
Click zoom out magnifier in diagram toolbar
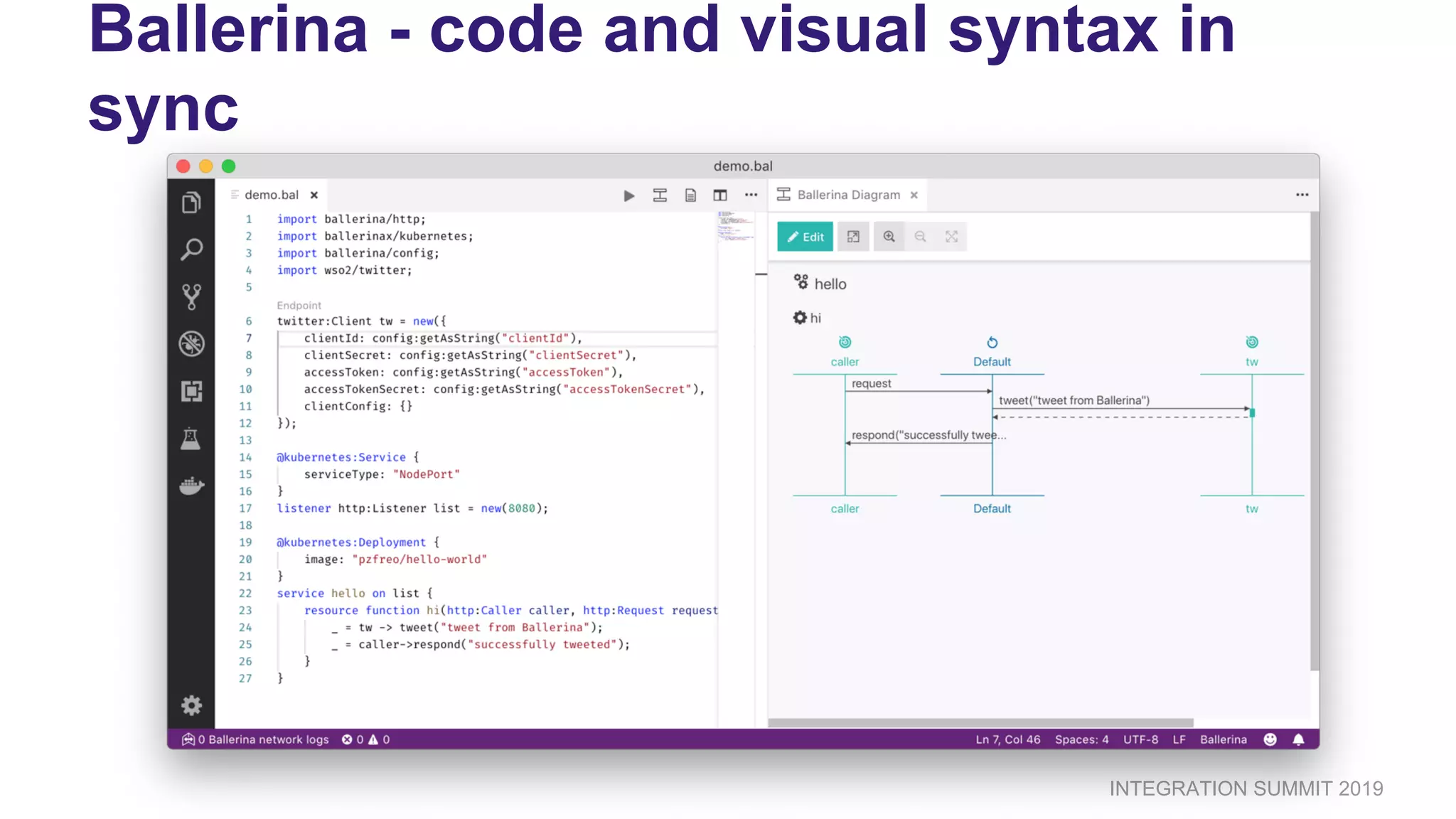click(x=920, y=237)
